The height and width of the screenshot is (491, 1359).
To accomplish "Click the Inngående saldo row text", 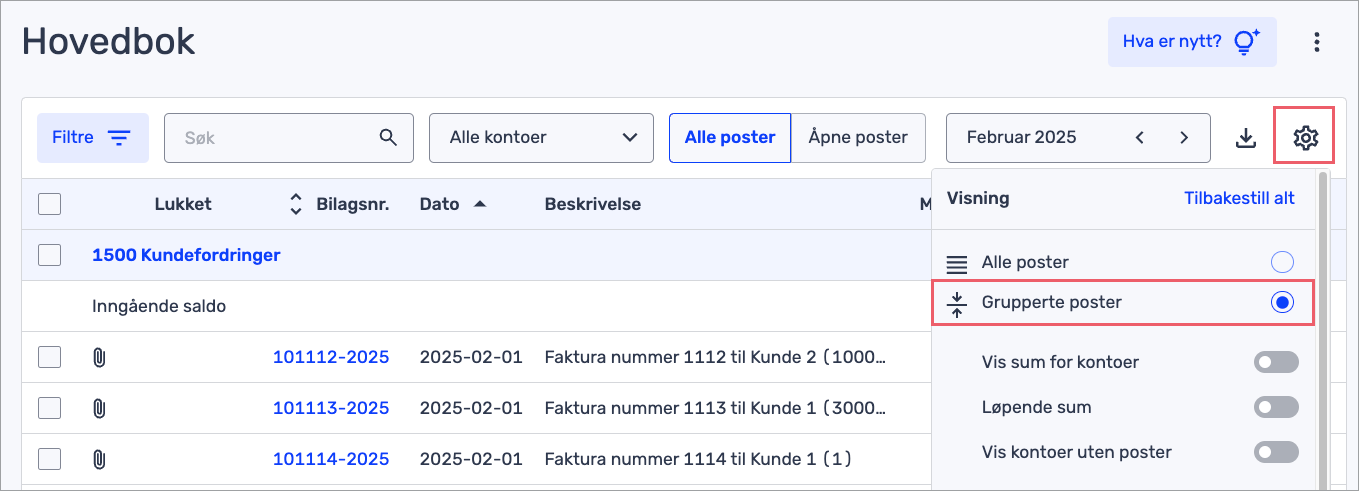I will click(x=159, y=306).
